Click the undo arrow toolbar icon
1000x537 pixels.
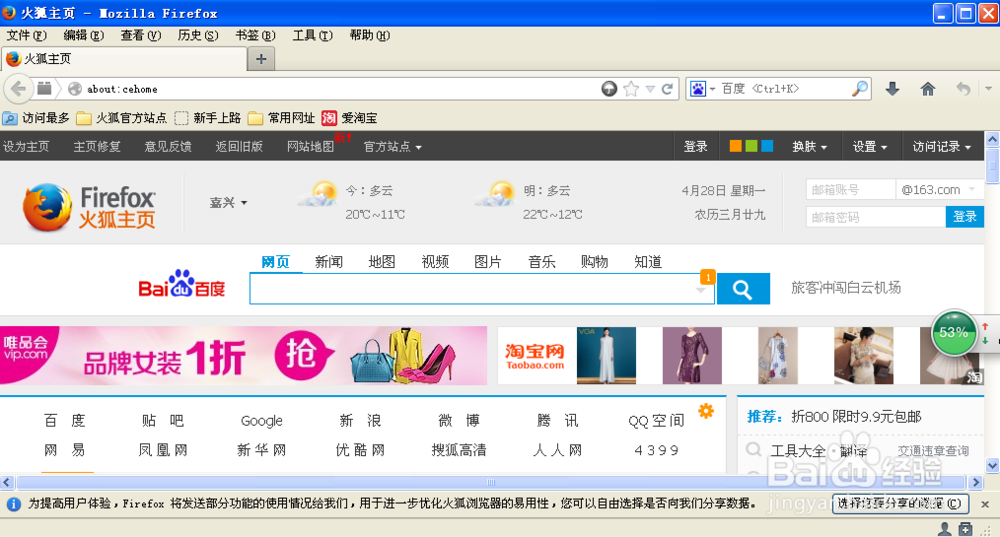[x=963, y=89]
